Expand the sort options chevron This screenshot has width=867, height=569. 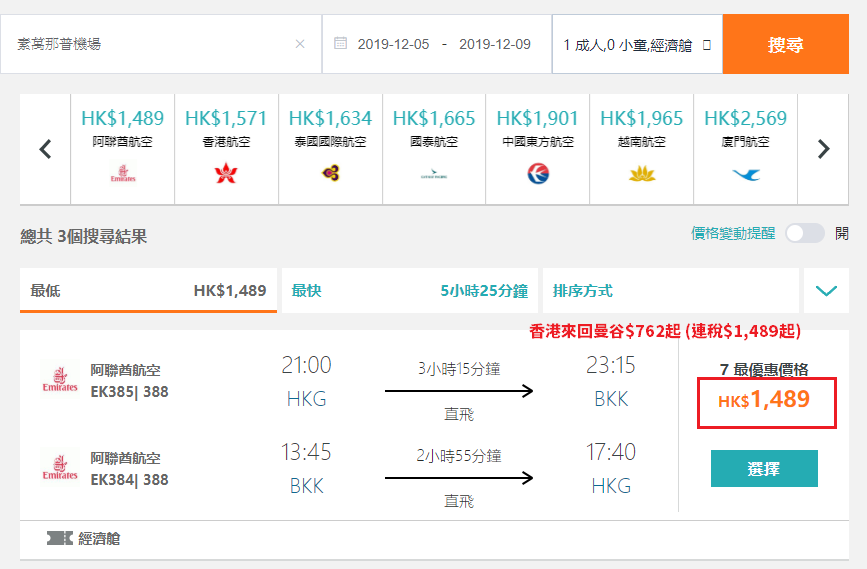pyautogui.click(x=826, y=291)
